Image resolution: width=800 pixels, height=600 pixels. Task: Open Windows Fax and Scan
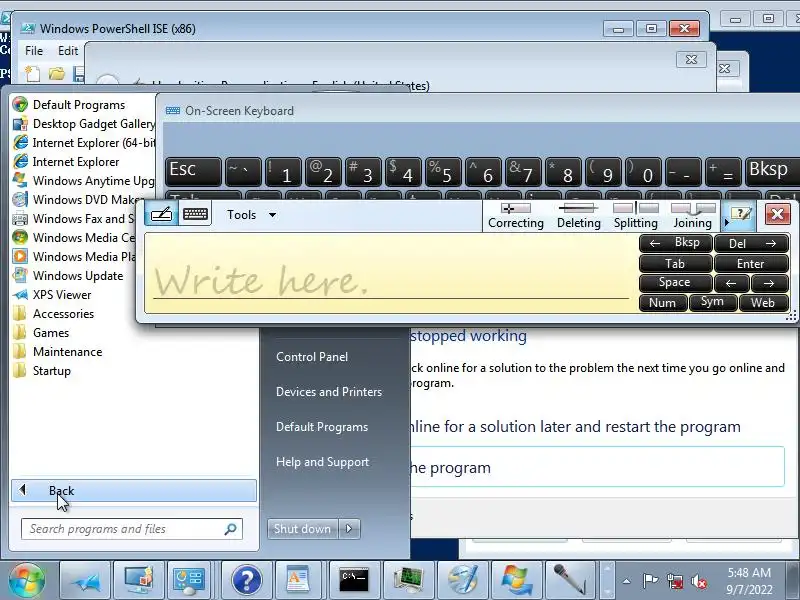tap(74, 218)
